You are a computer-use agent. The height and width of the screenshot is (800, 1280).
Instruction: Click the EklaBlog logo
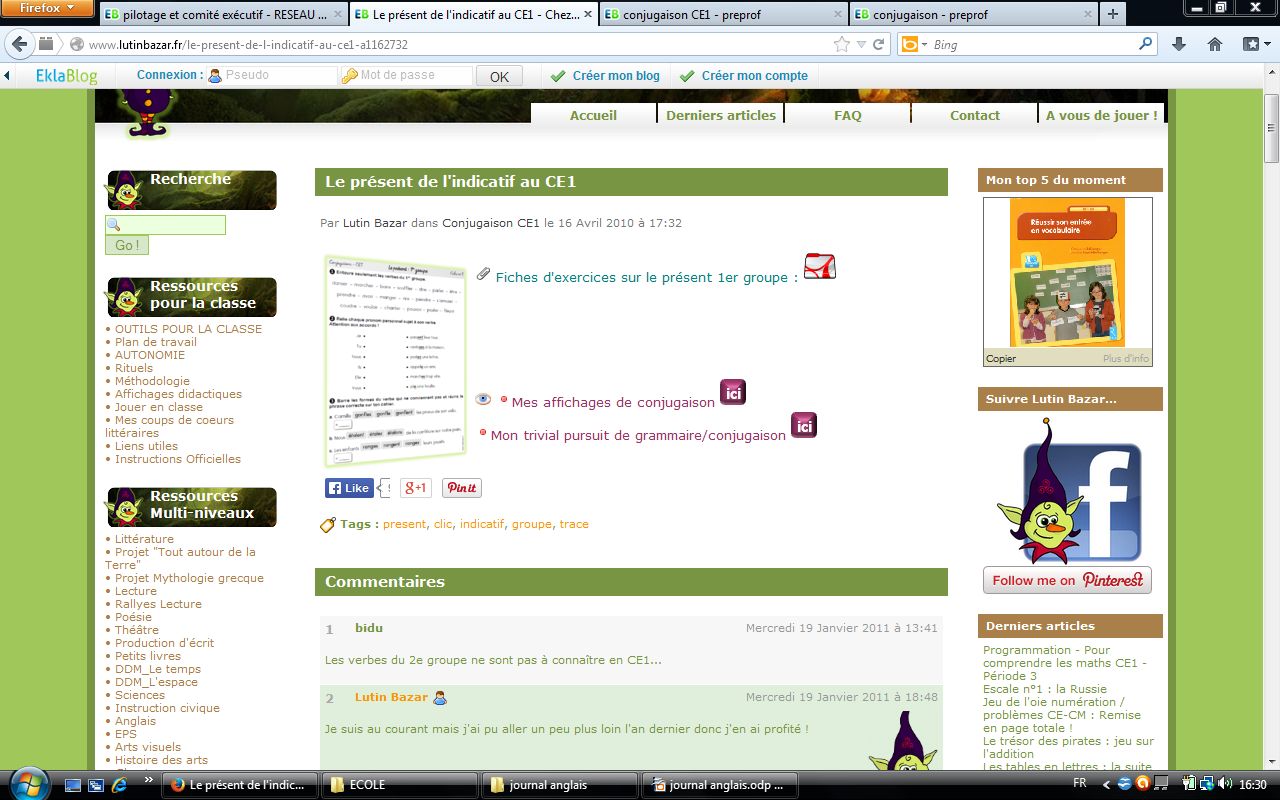67,76
